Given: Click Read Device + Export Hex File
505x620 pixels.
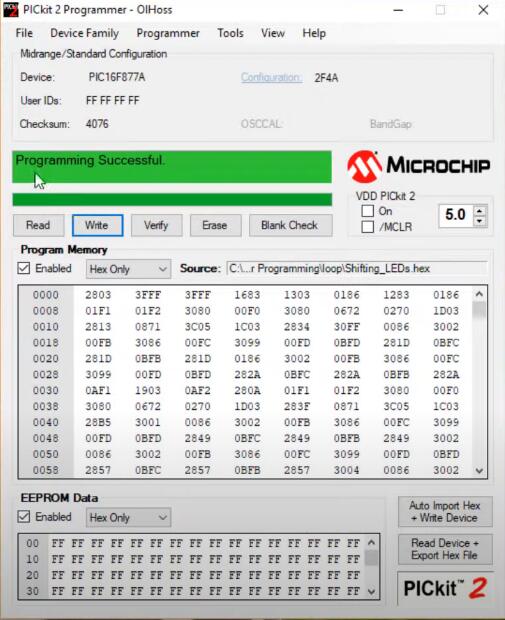Looking at the screenshot, I should click(445, 549).
